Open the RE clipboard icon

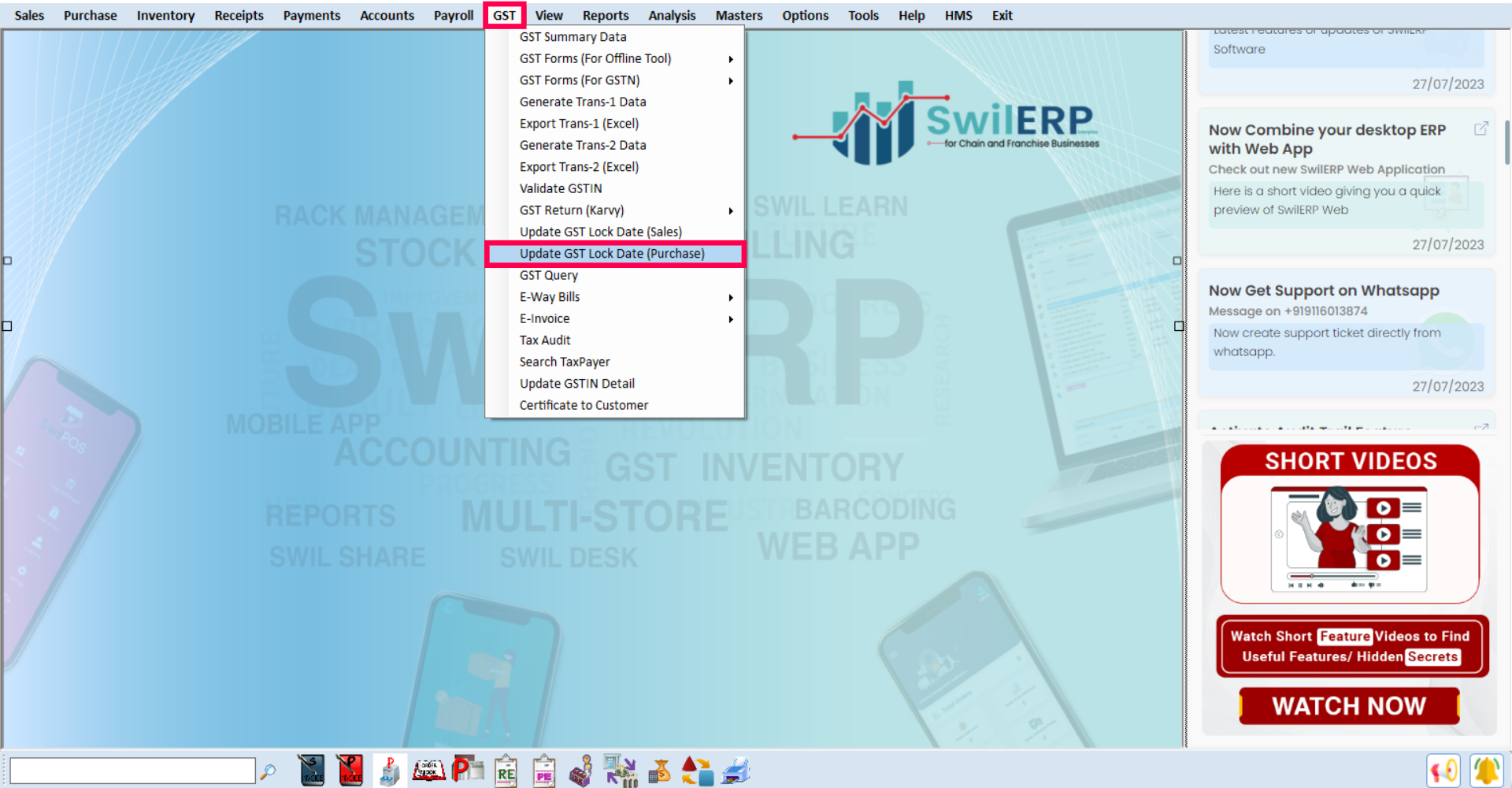click(x=506, y=771)
